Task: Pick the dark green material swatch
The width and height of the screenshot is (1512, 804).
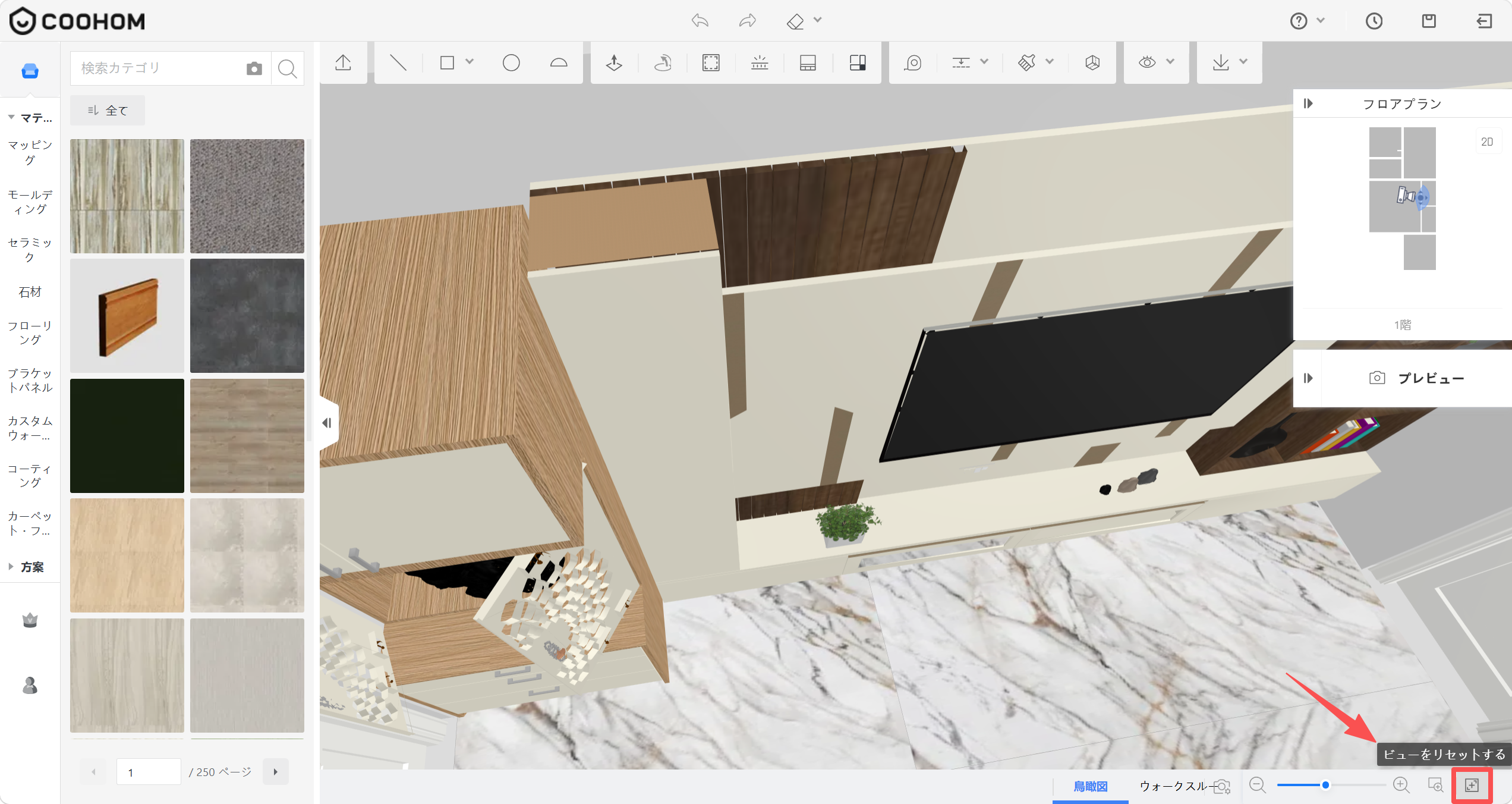Action: coord(127,436)
